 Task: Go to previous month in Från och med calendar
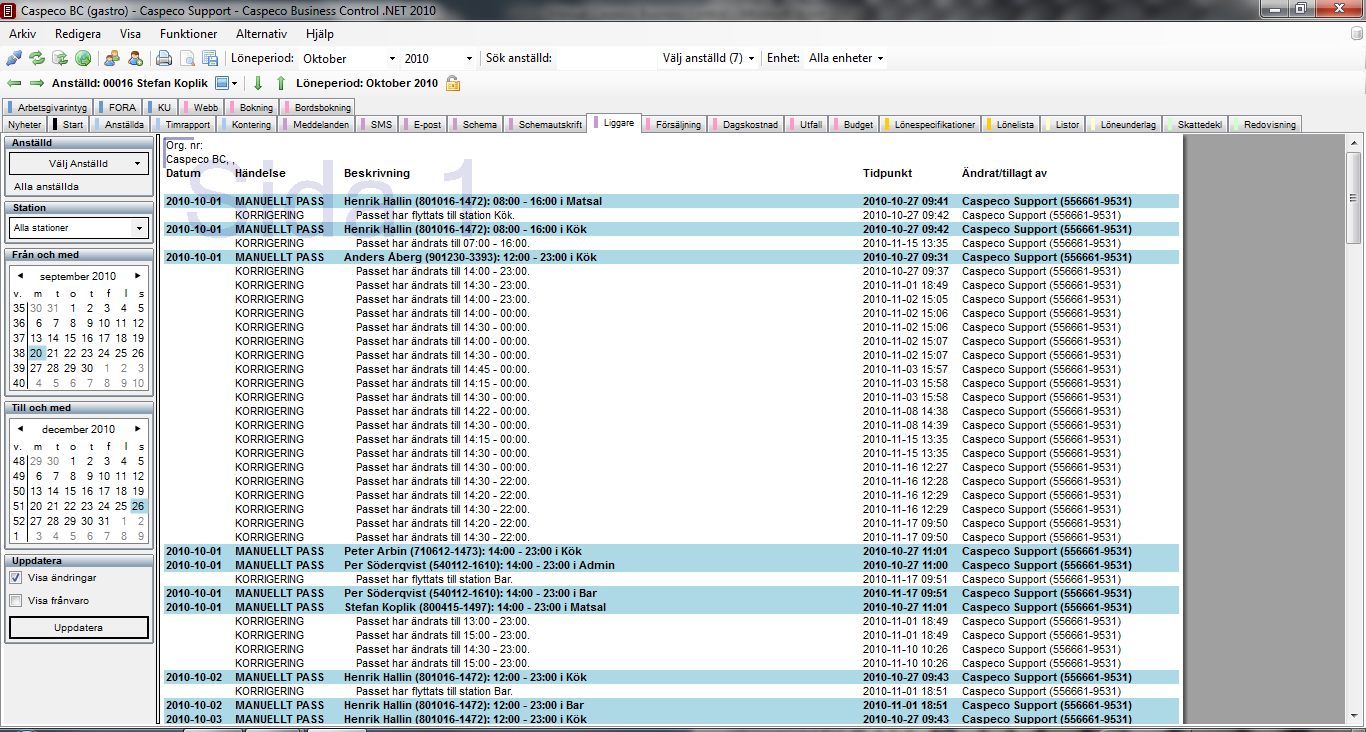pos(20,276)
